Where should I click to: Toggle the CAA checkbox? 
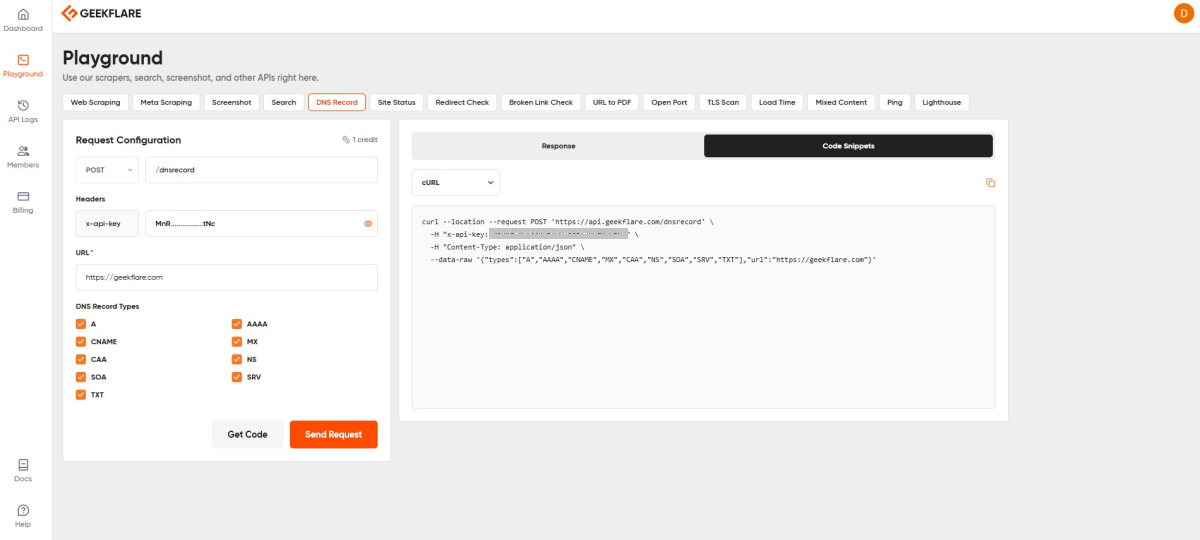[x=81, y=359]
